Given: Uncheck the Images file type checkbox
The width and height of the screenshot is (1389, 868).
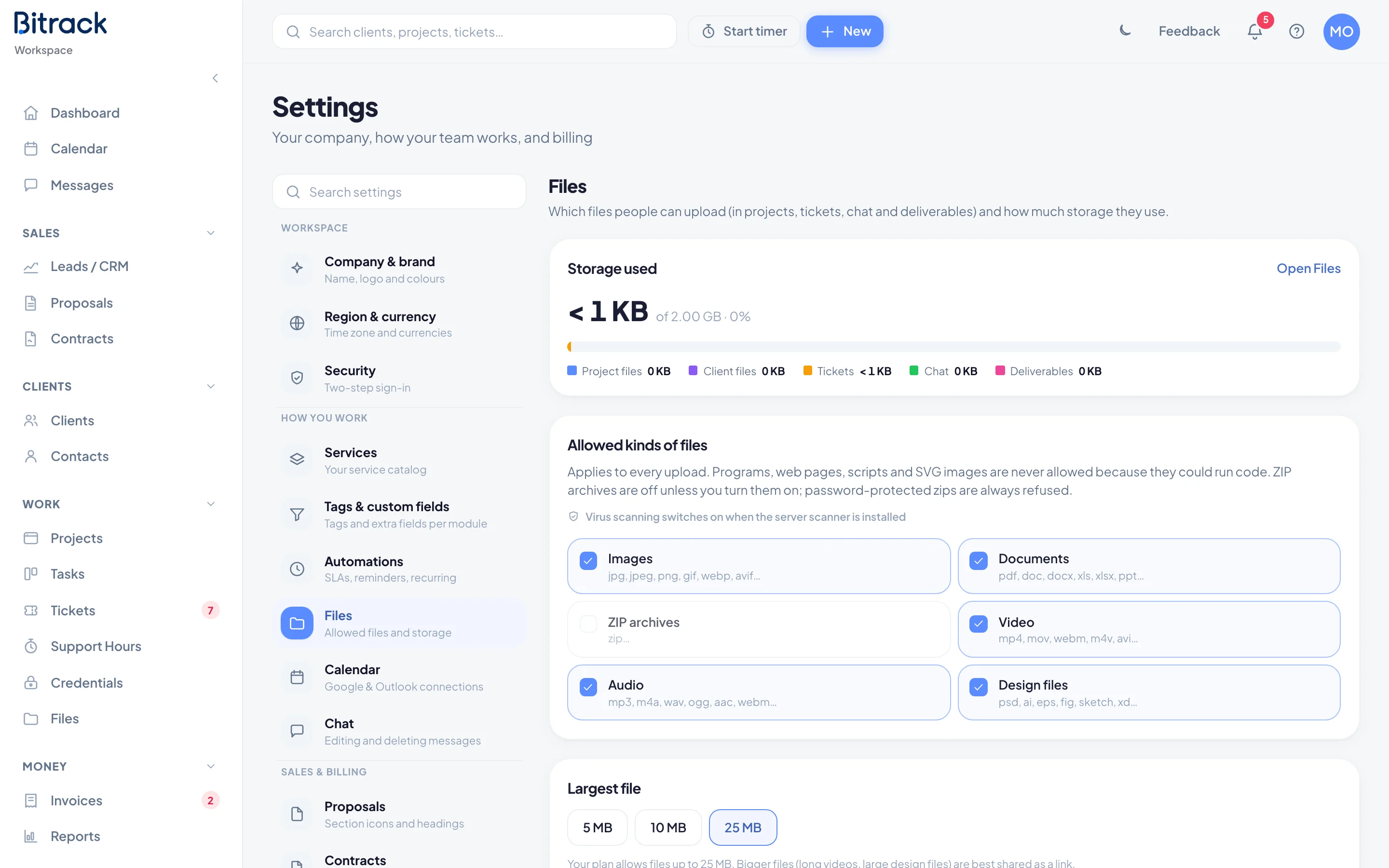Looking at the screenshot, I should coord(588,560).
